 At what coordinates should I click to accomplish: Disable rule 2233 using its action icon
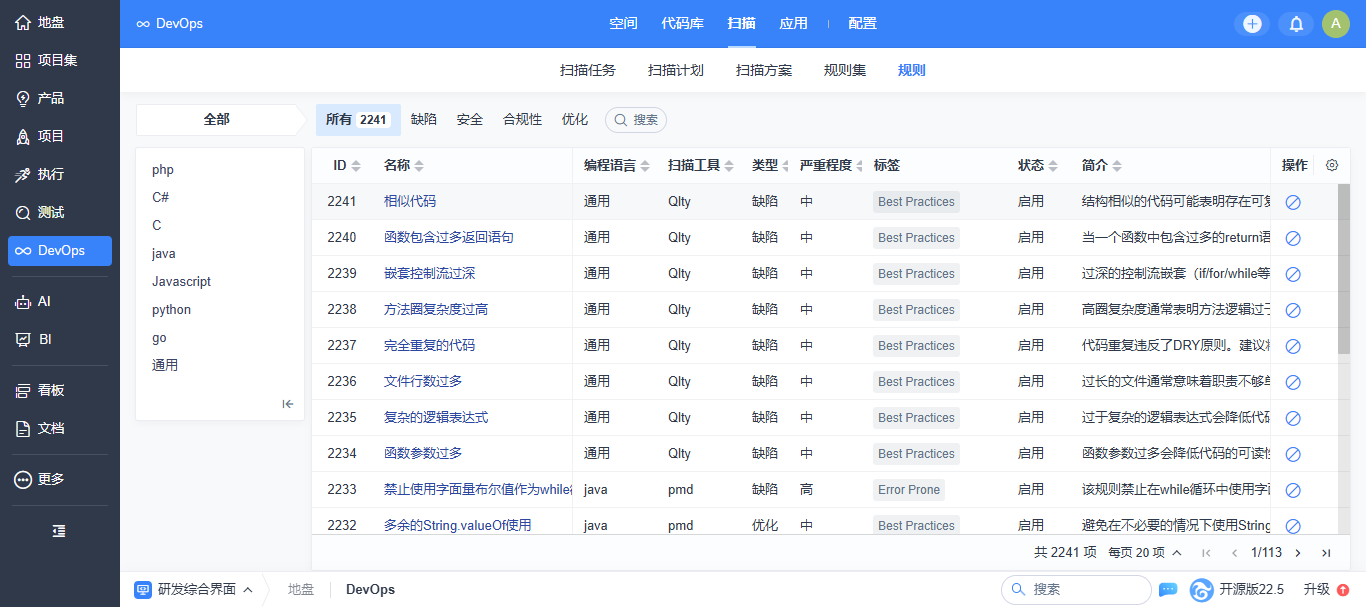pos(1293,490)
